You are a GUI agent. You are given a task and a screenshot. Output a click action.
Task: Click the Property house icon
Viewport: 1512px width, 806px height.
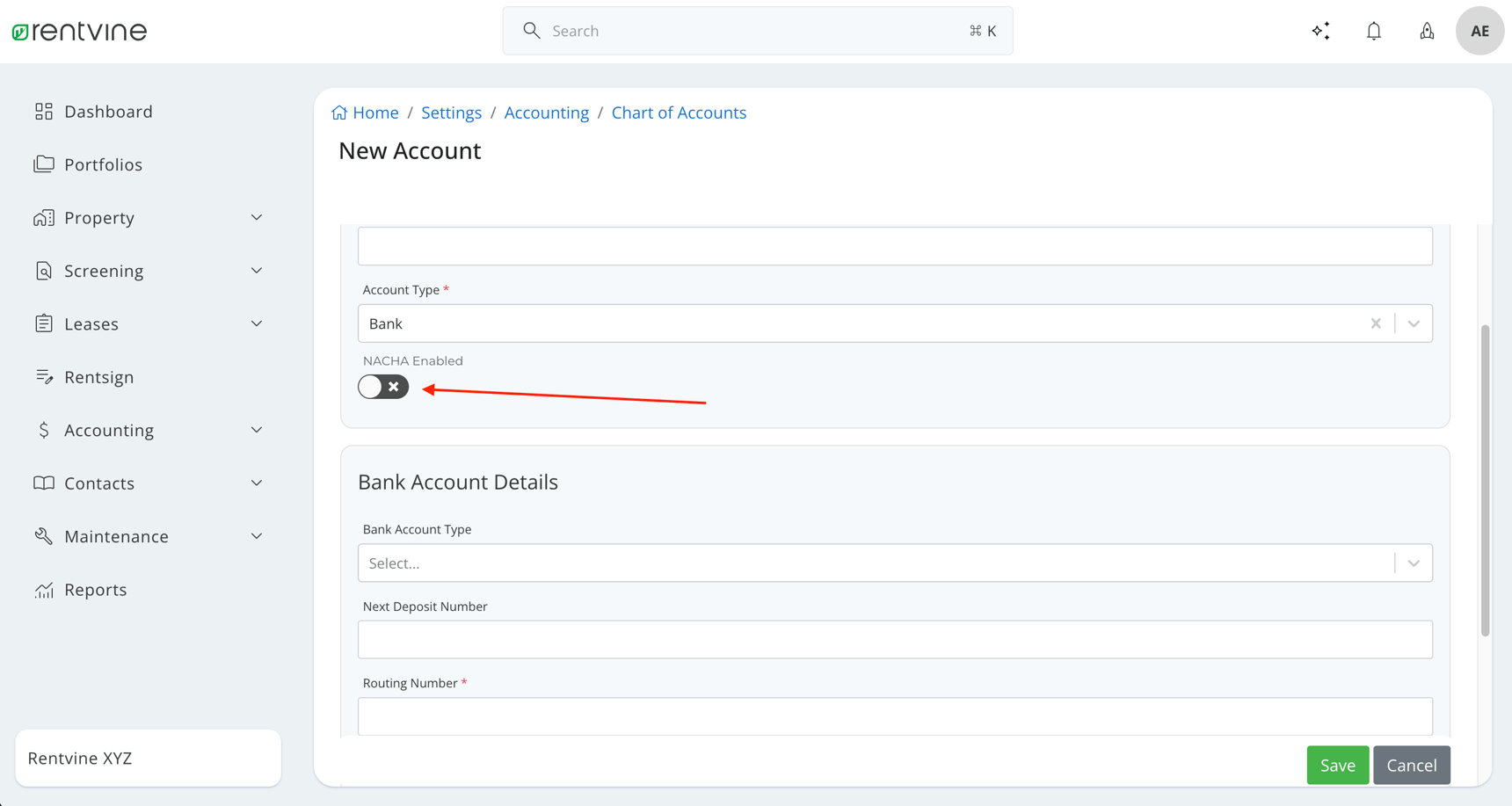click(44, 217)
